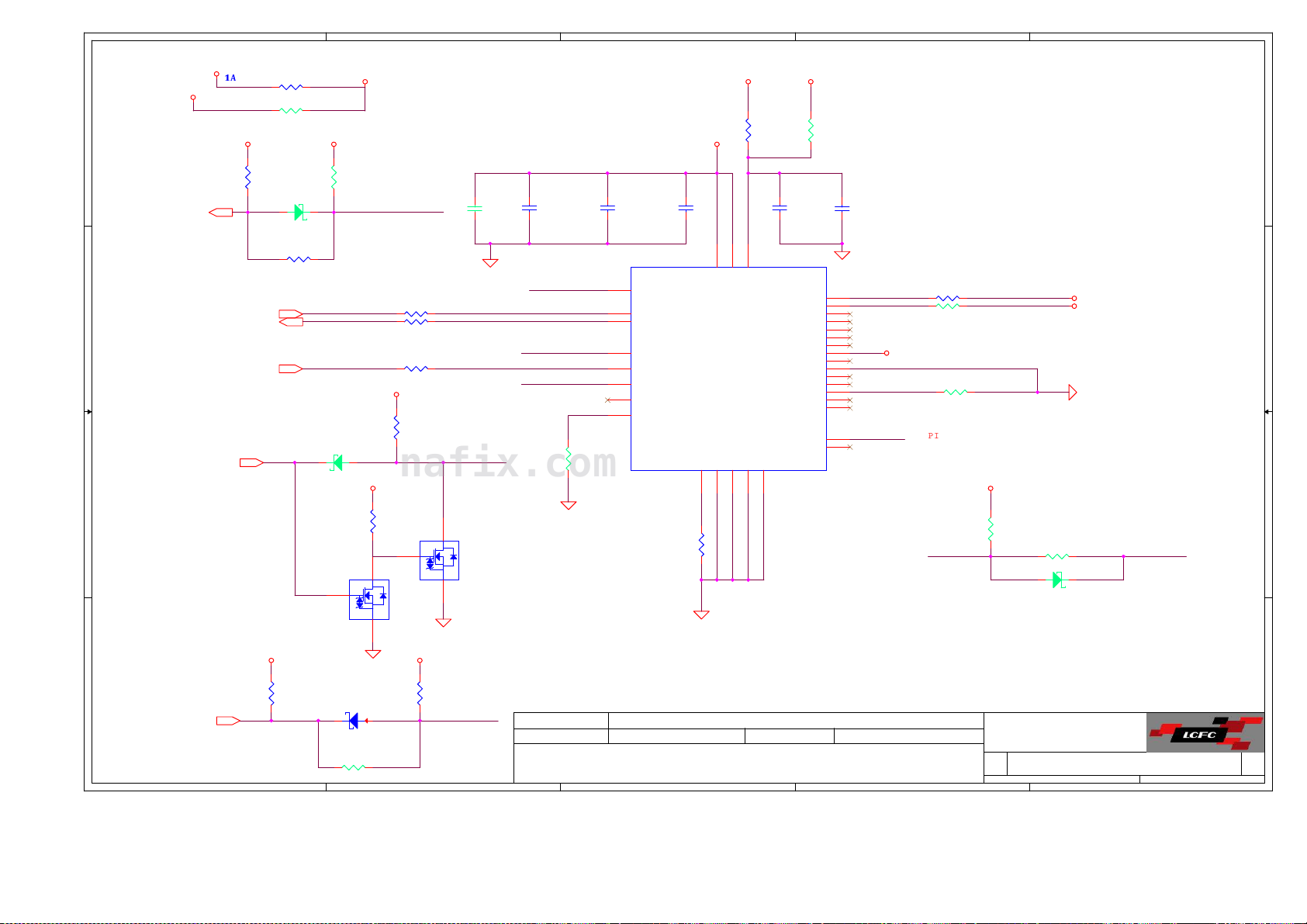Click the ground symbol below the lower MOSFET
The height and width of the screenshot is (924, 1307).
373,654
